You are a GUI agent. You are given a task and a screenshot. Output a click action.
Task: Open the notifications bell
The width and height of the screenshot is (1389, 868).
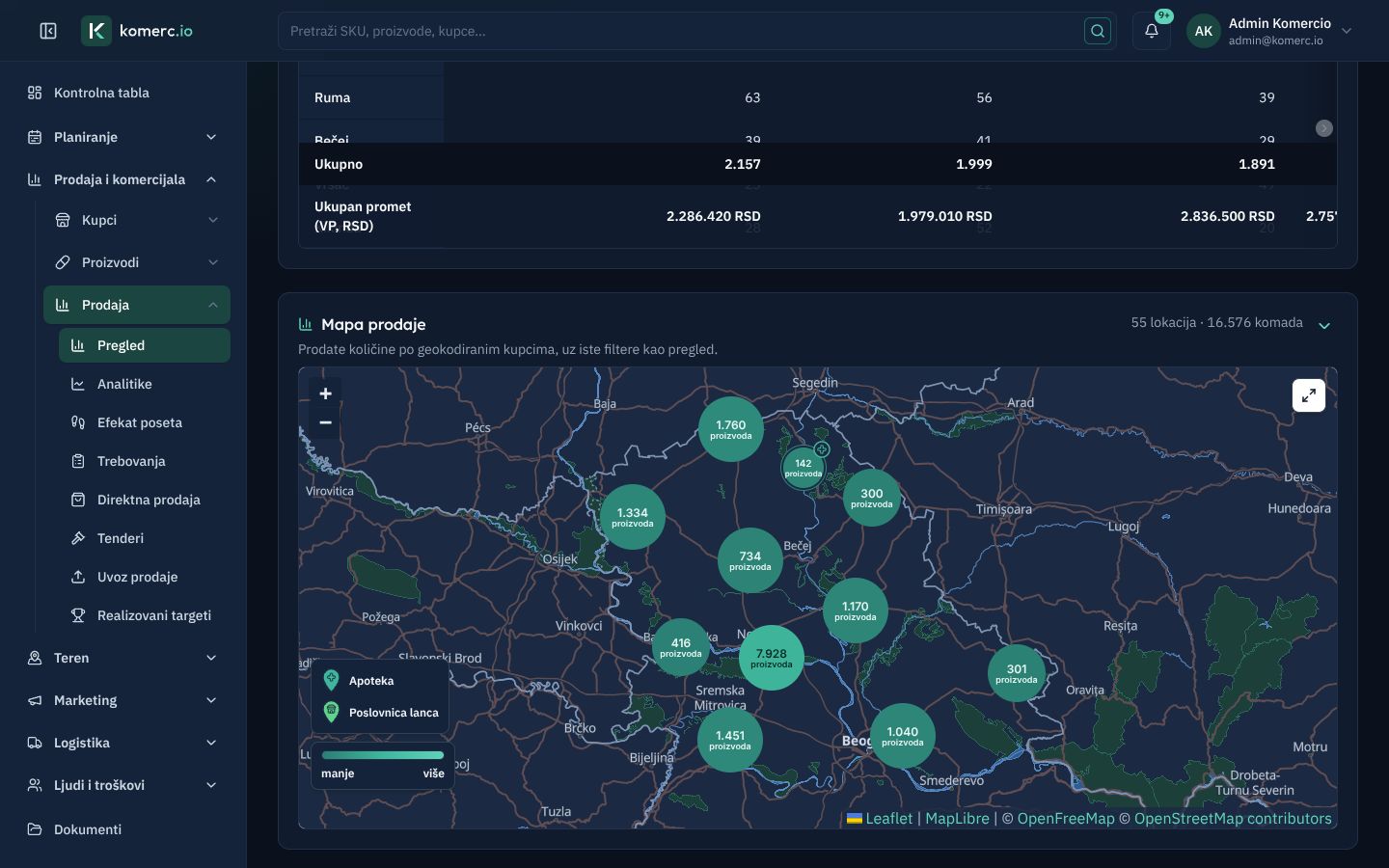coord(1152,31)
